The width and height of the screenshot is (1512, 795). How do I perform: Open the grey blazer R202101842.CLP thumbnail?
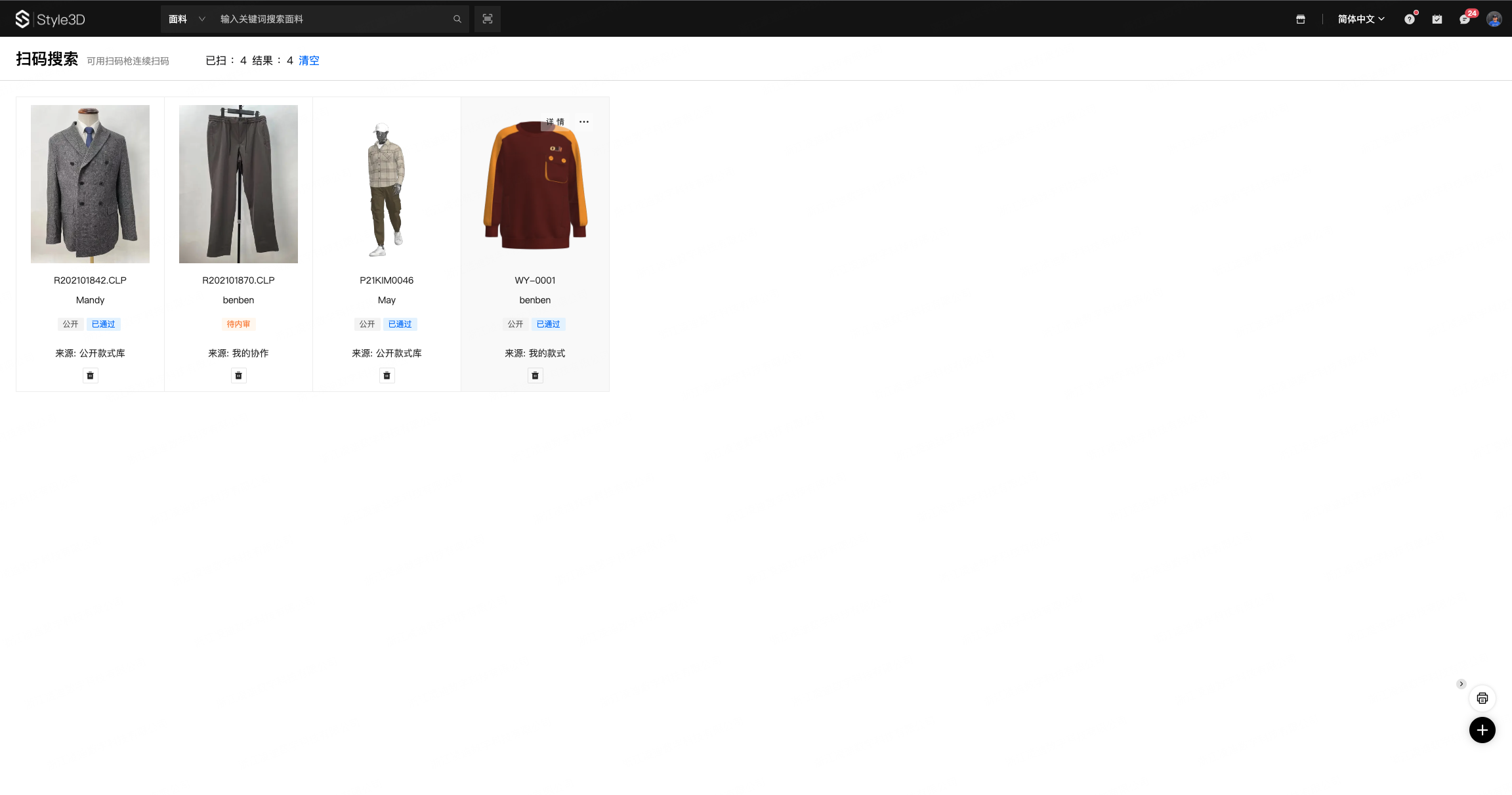pyautogui.click(x=90, y=184)
